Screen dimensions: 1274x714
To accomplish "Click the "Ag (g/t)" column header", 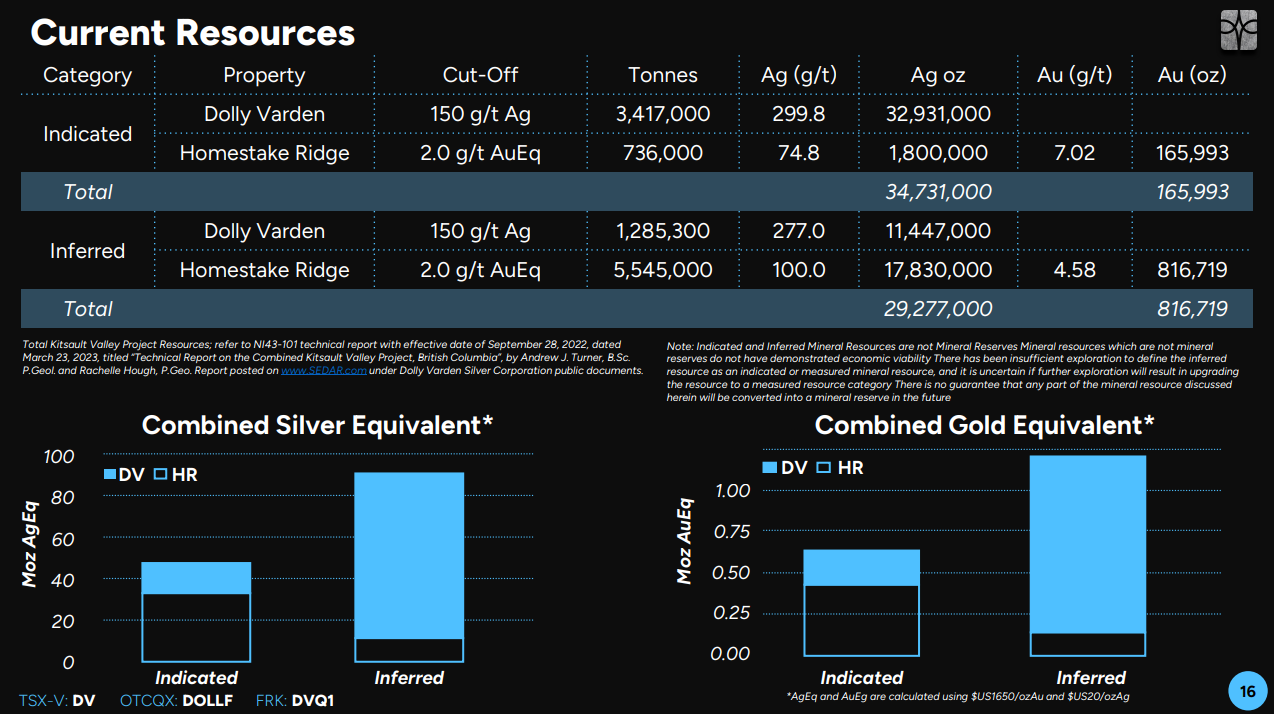I will coord(799,75).
